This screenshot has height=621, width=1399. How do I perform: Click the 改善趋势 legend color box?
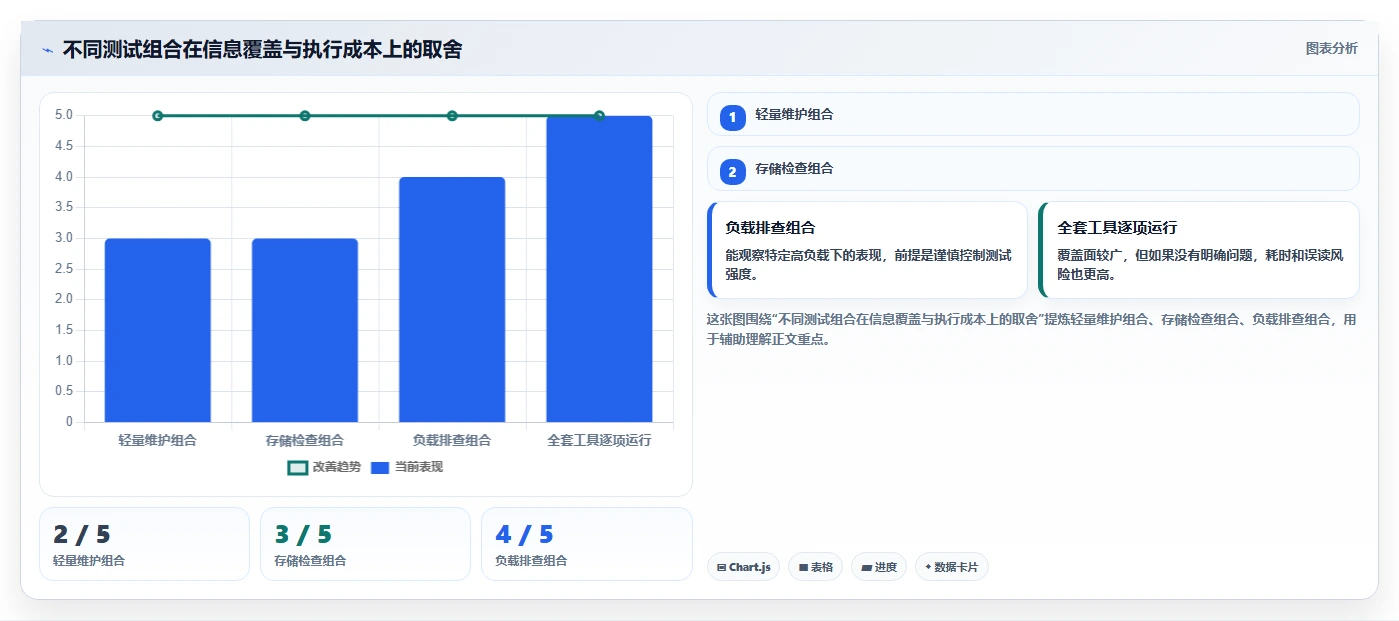297,468
